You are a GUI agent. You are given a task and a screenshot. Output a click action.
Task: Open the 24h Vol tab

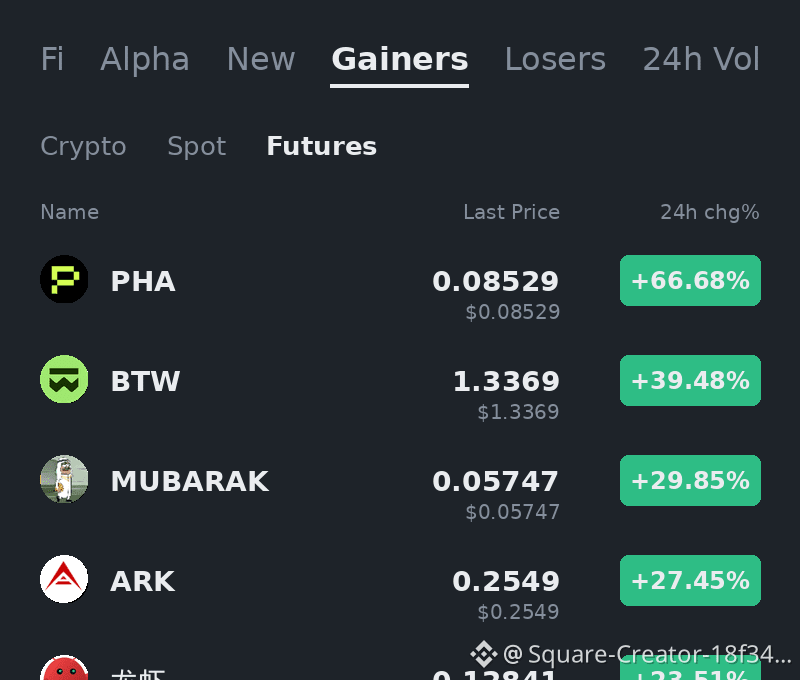pyautogui.click(x=701, y=59)
